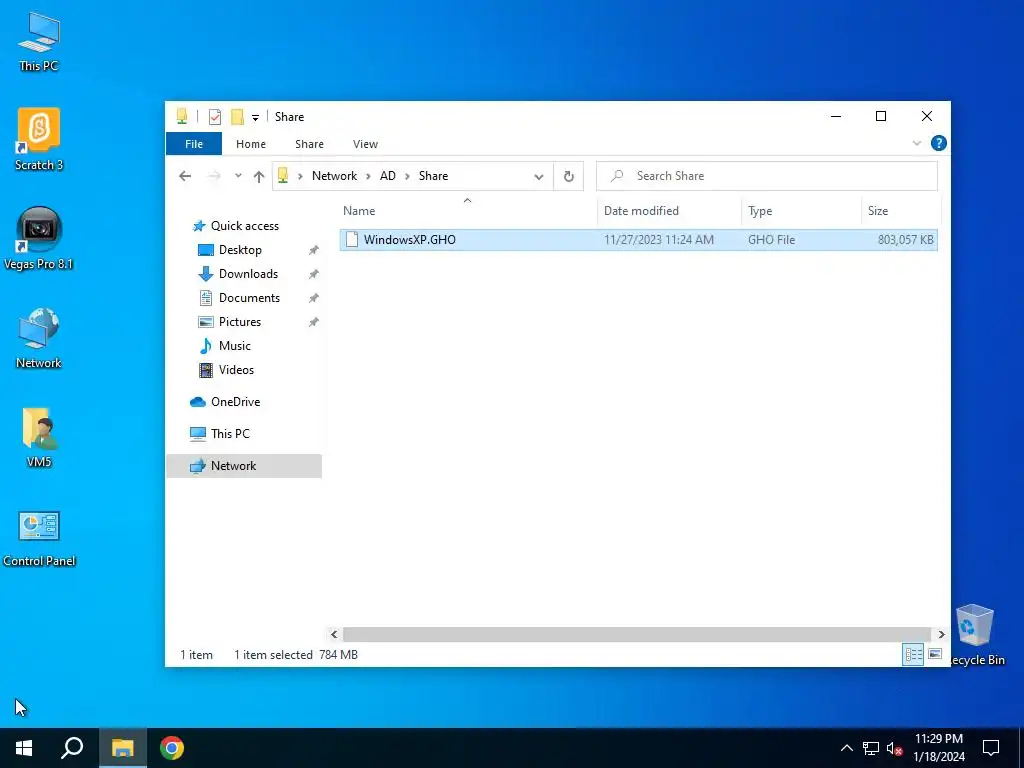This screenshot has height=768, width=1024.
Task: Switch to Details view layout icon
Action: point(913,654)
